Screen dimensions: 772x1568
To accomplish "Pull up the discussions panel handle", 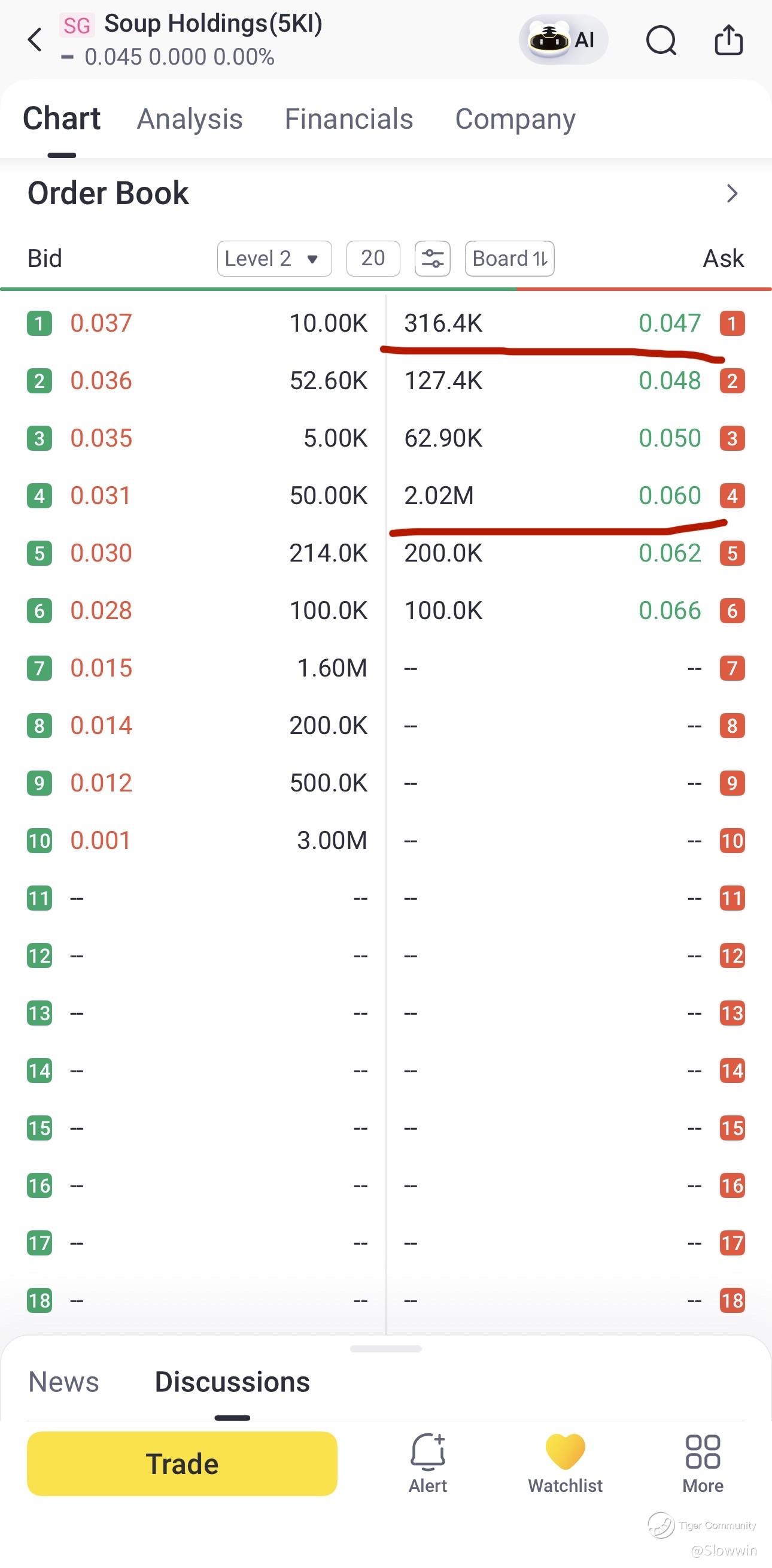I will [x=385, y=1349].
